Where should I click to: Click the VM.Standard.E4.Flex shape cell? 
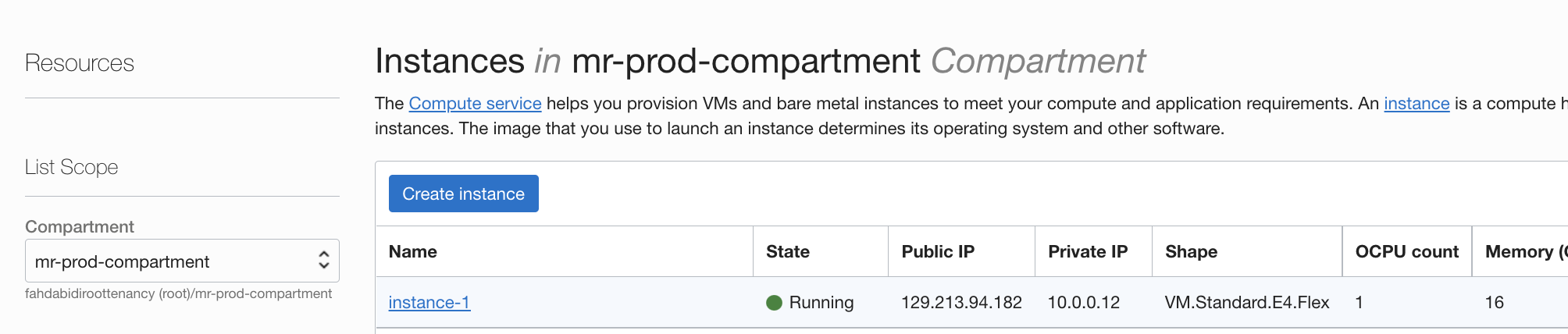(1247, 302)
